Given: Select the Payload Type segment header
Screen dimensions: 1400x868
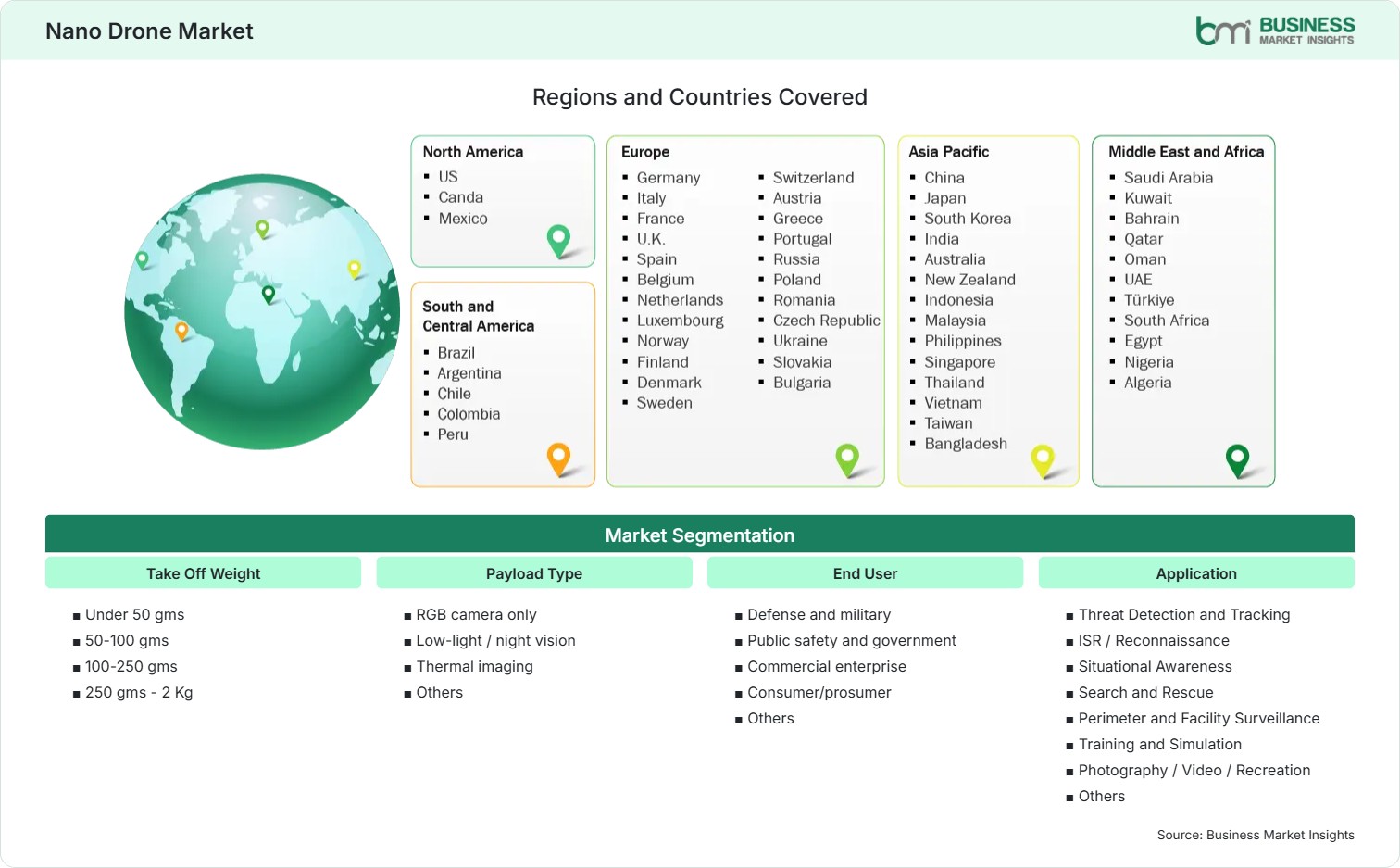Looking at the screenshot, I should coord(534,573).
